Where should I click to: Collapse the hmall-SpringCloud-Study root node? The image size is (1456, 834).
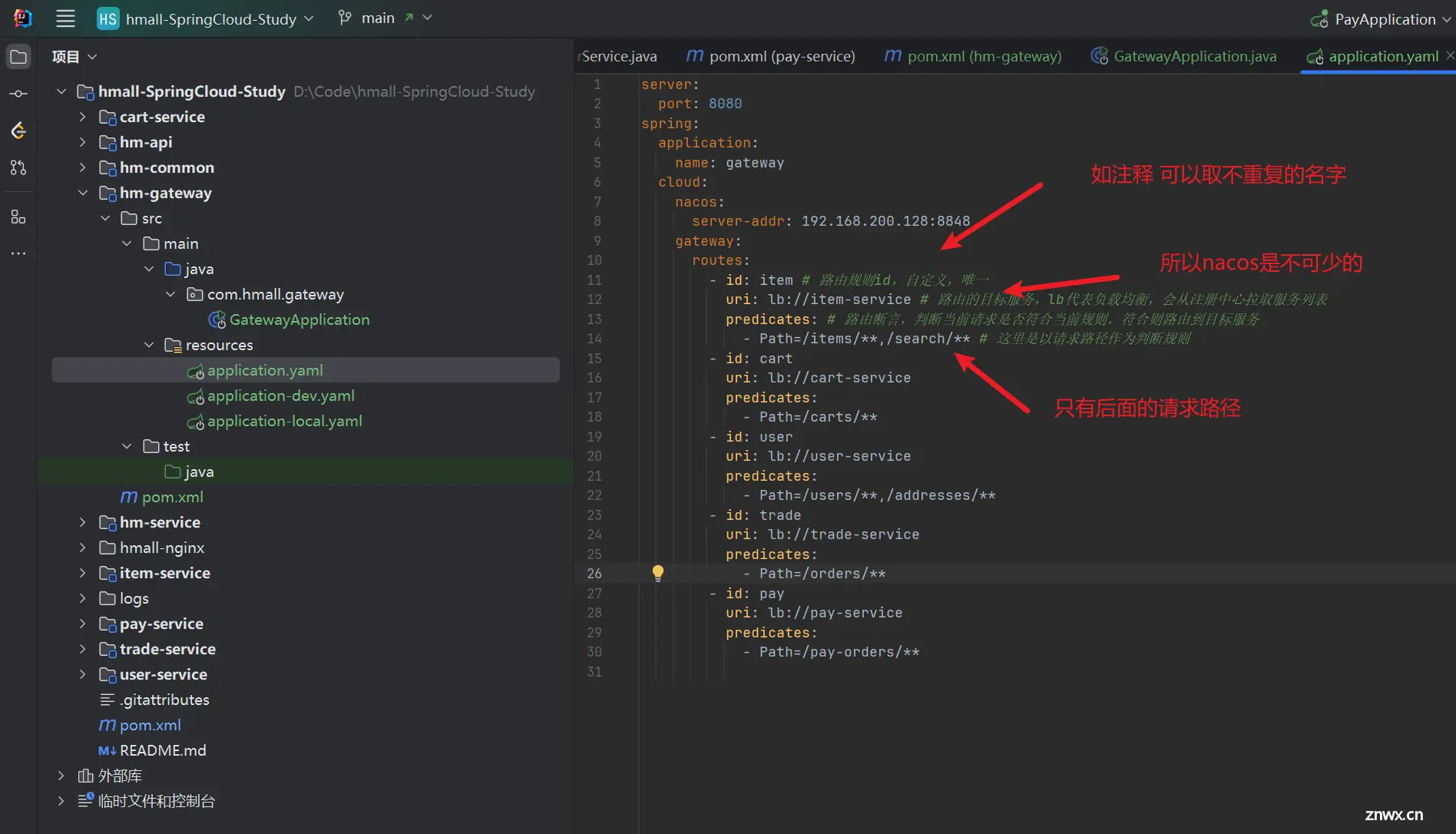coord(61,91)
